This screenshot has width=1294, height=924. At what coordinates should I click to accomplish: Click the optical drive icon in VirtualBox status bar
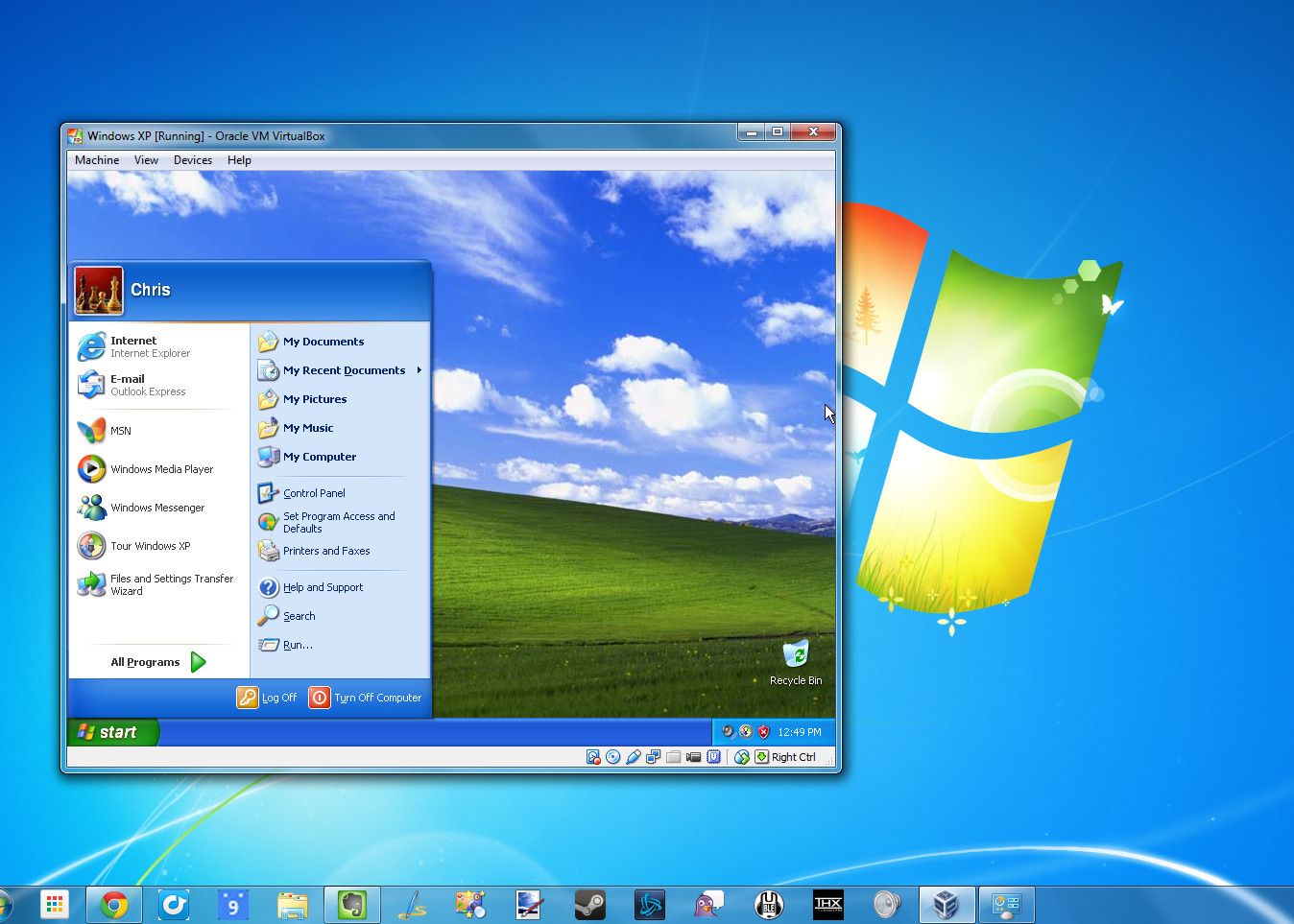613,757
